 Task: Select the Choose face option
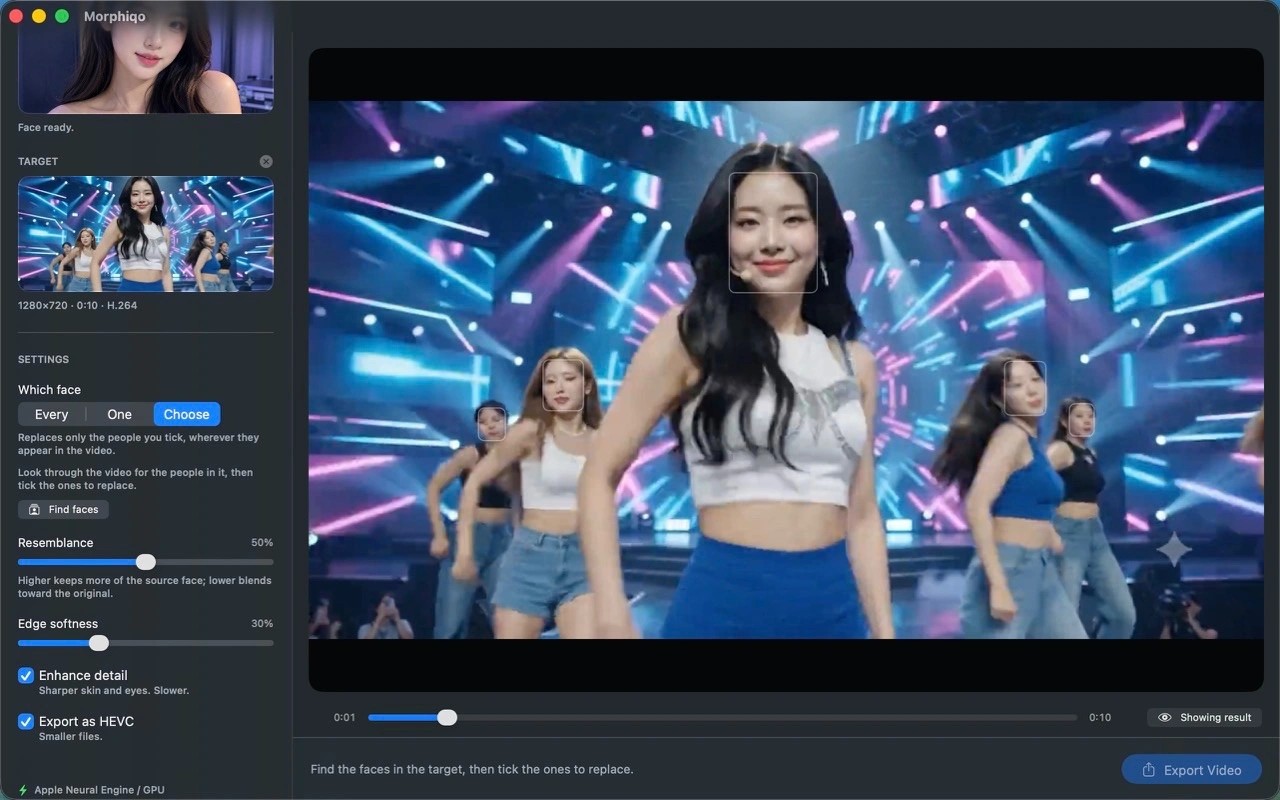[187, 414]
